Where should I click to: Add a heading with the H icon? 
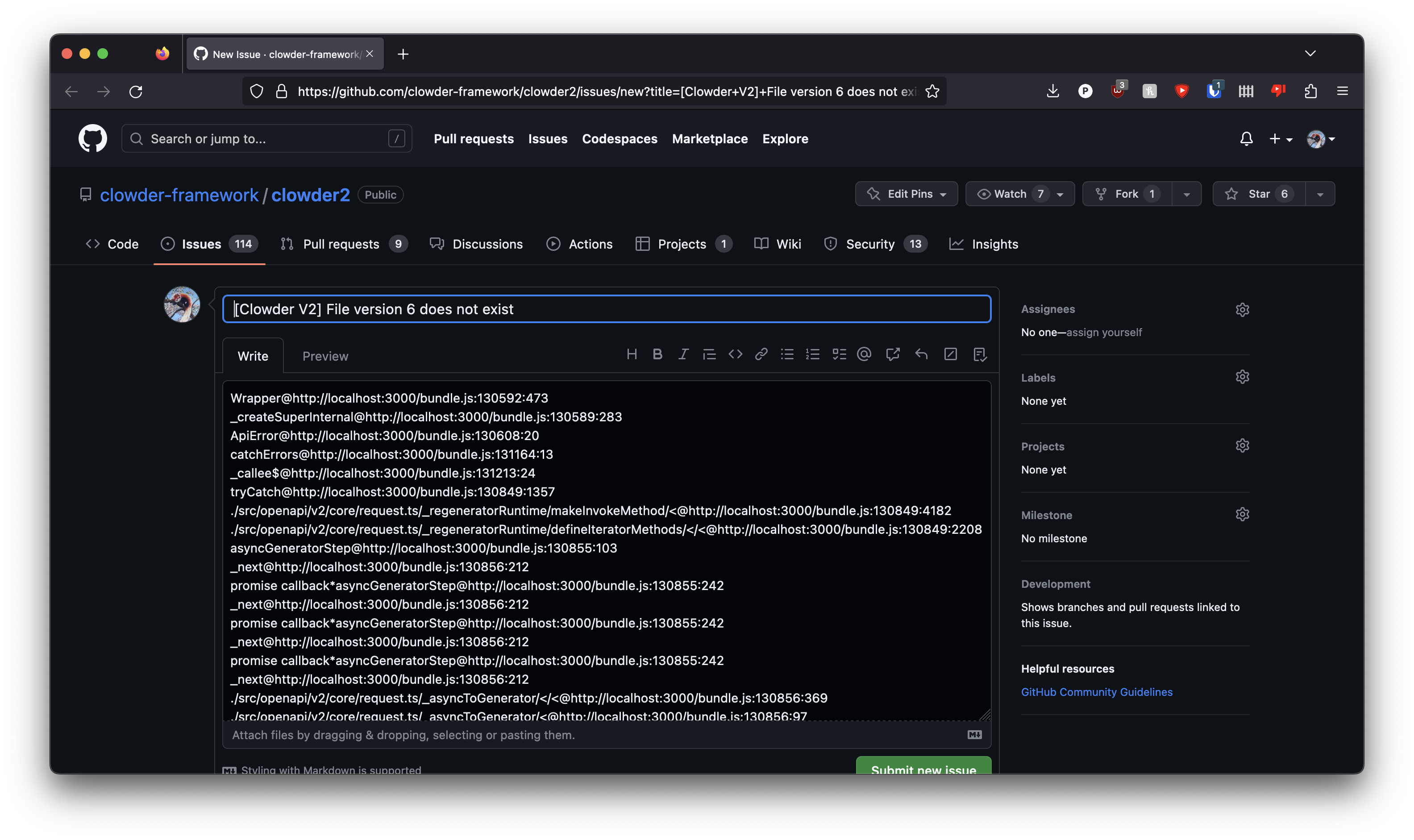pos(632,354)
